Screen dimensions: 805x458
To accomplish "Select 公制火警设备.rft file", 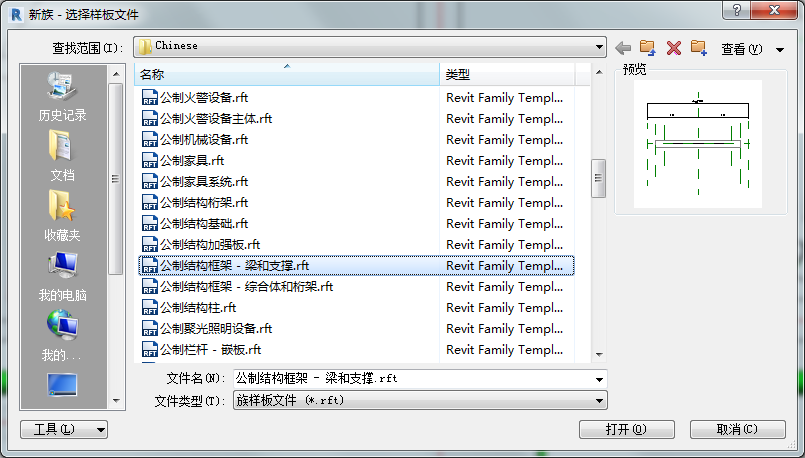I will [x=356, y=98].
